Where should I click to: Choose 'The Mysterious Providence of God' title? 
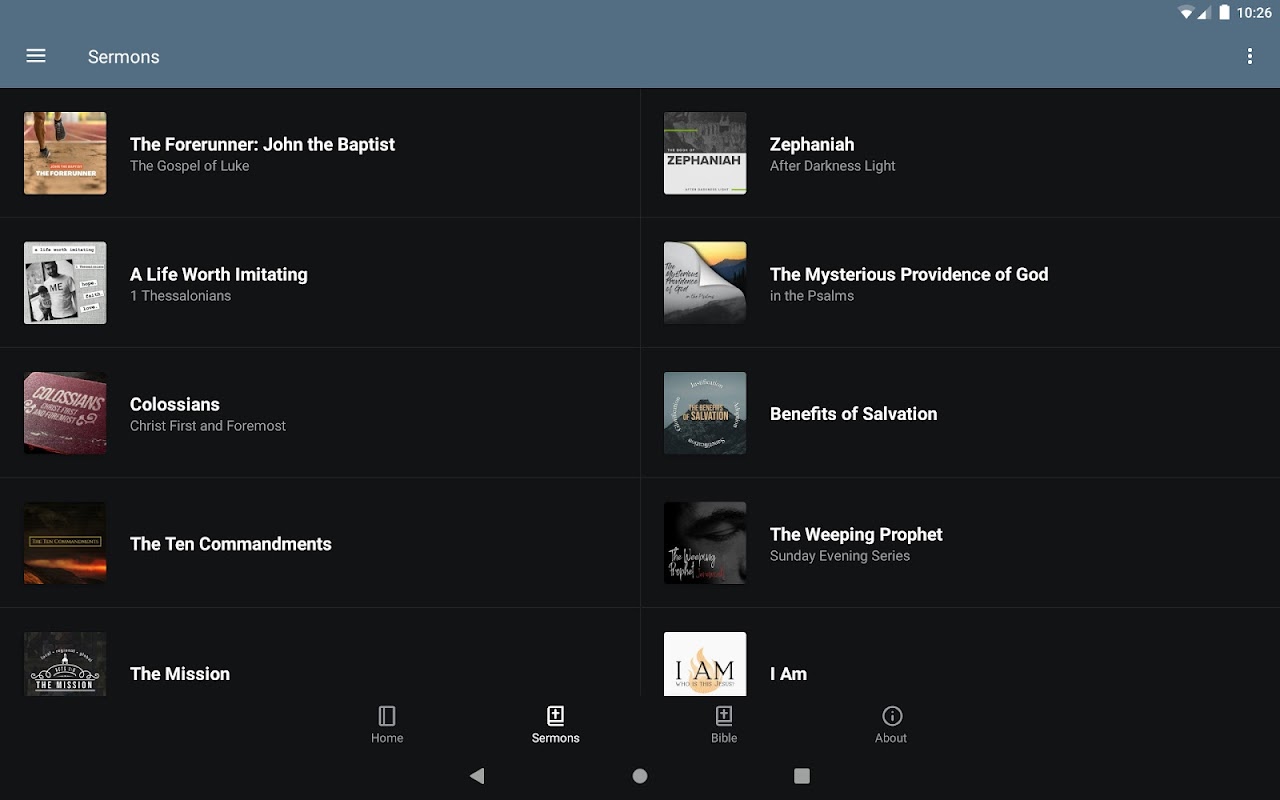[909, 274]
